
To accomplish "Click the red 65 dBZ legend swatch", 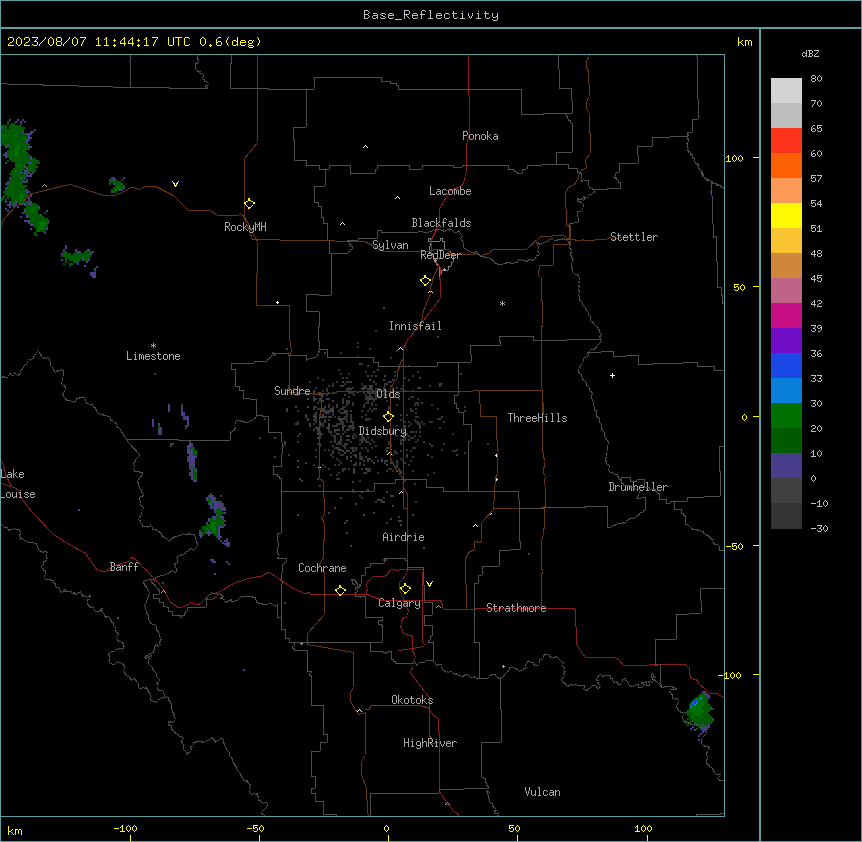I will 786,141.
